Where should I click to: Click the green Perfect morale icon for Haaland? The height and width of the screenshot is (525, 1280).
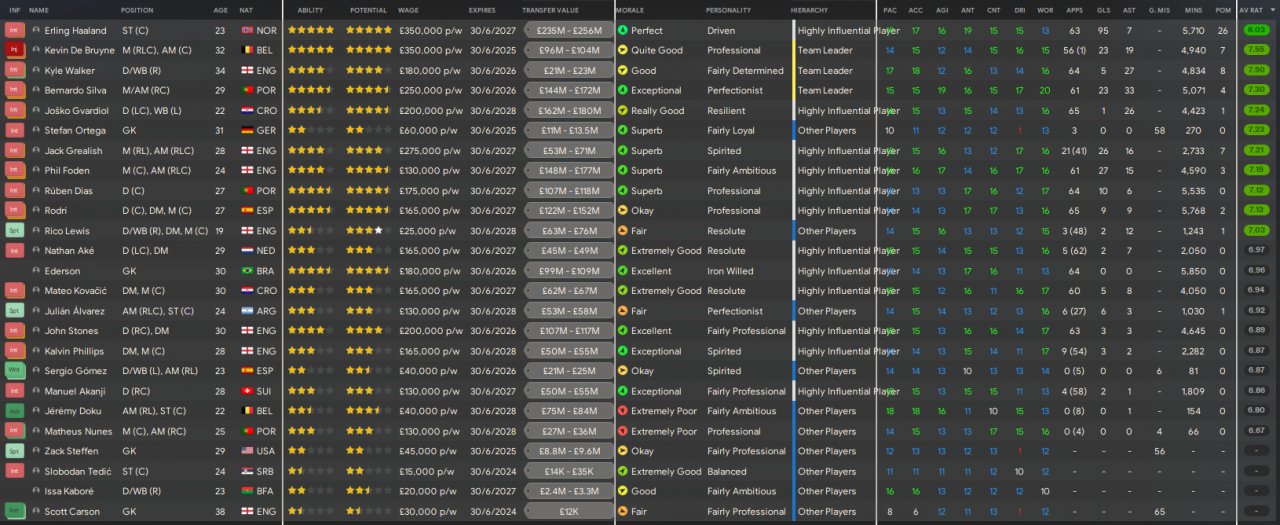pyautogui.click(x=622, y=30)
